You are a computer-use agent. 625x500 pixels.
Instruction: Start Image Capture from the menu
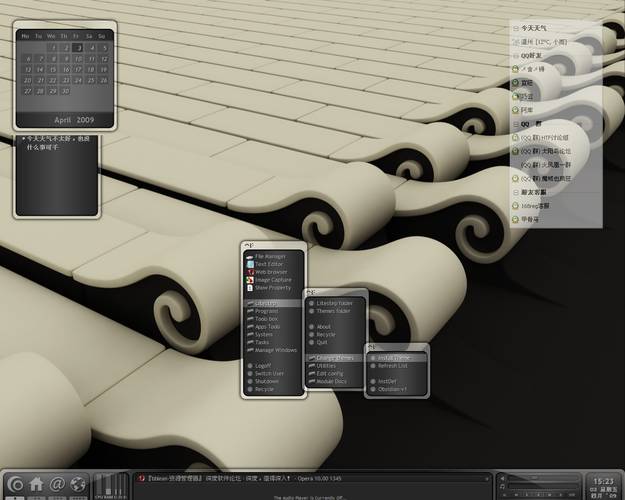[x=272, y=280]
